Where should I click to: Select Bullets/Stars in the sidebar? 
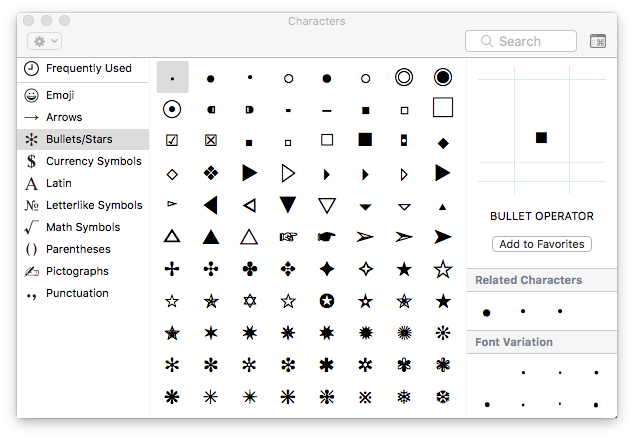[83, 139]
